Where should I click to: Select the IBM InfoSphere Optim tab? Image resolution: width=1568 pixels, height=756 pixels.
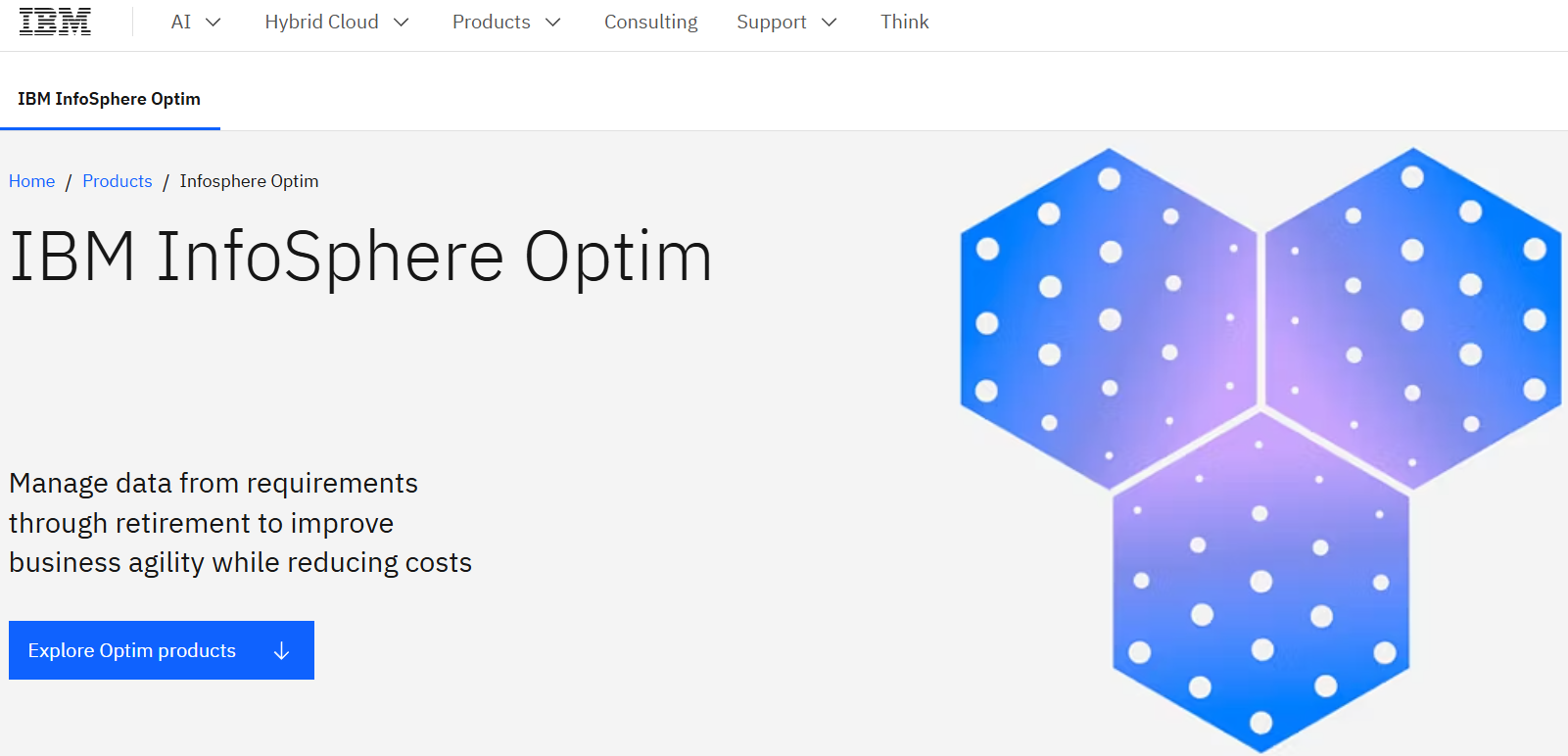[x=110, y=99]
